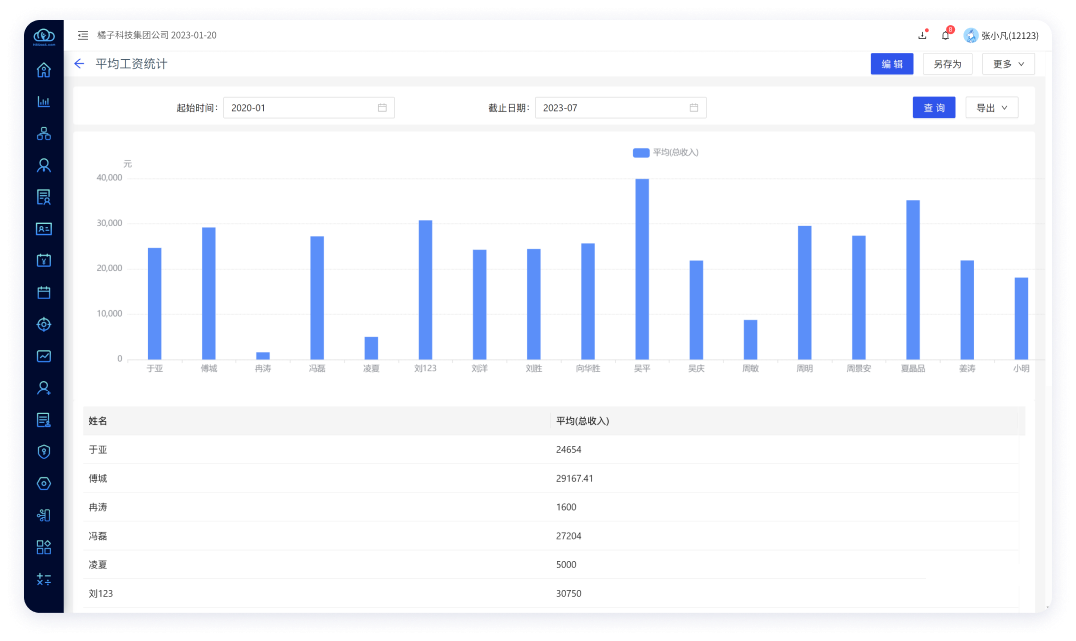1076x641 pixels.
Task: Click the bar for 于亚
Action: 154,303
